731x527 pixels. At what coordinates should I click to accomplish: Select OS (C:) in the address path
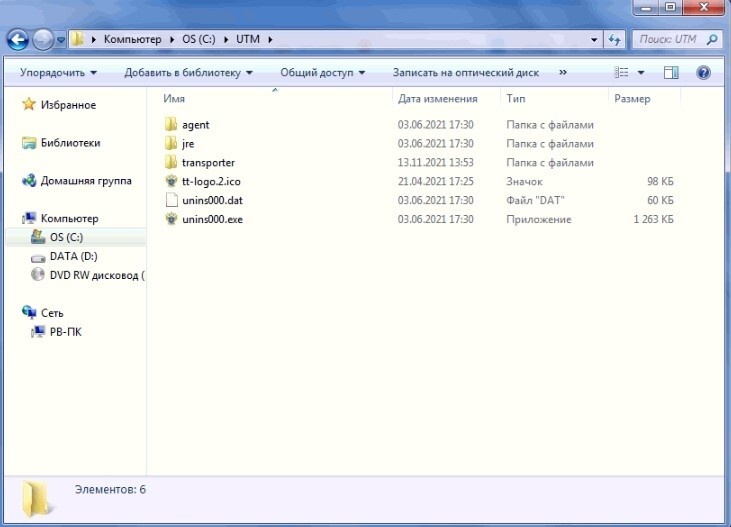[199, 39]
